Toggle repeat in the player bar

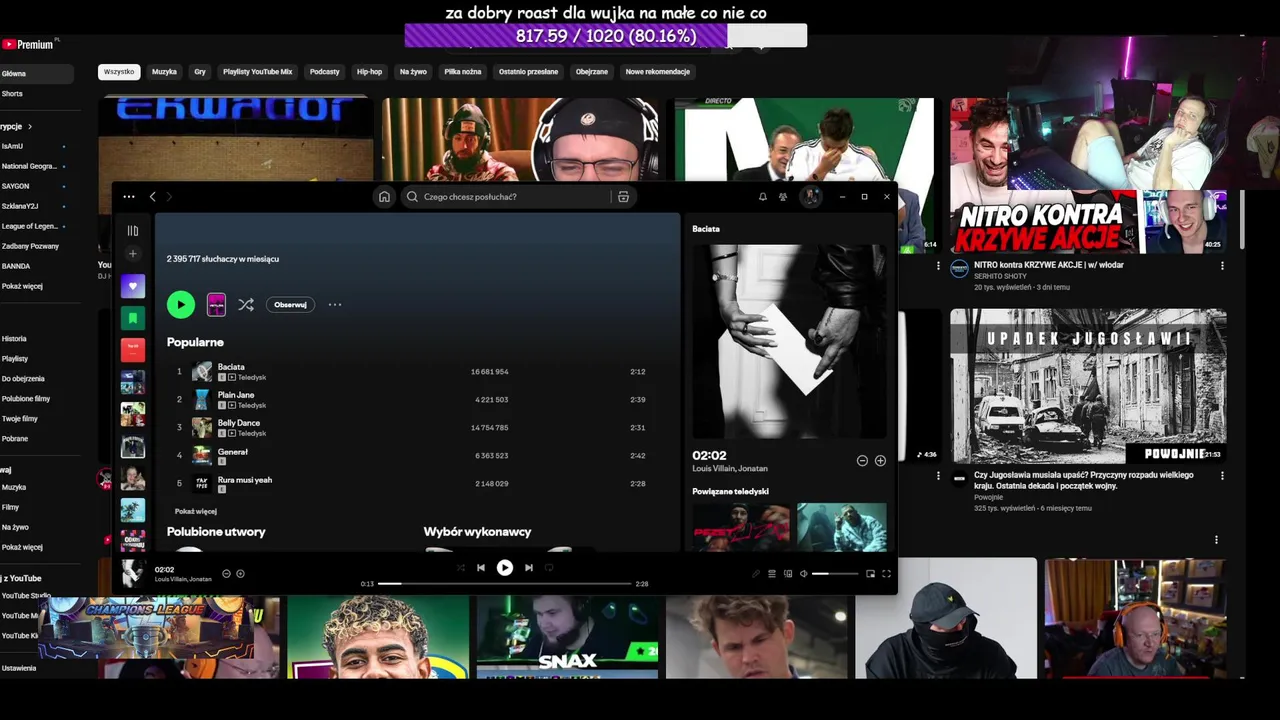point(549,568)
